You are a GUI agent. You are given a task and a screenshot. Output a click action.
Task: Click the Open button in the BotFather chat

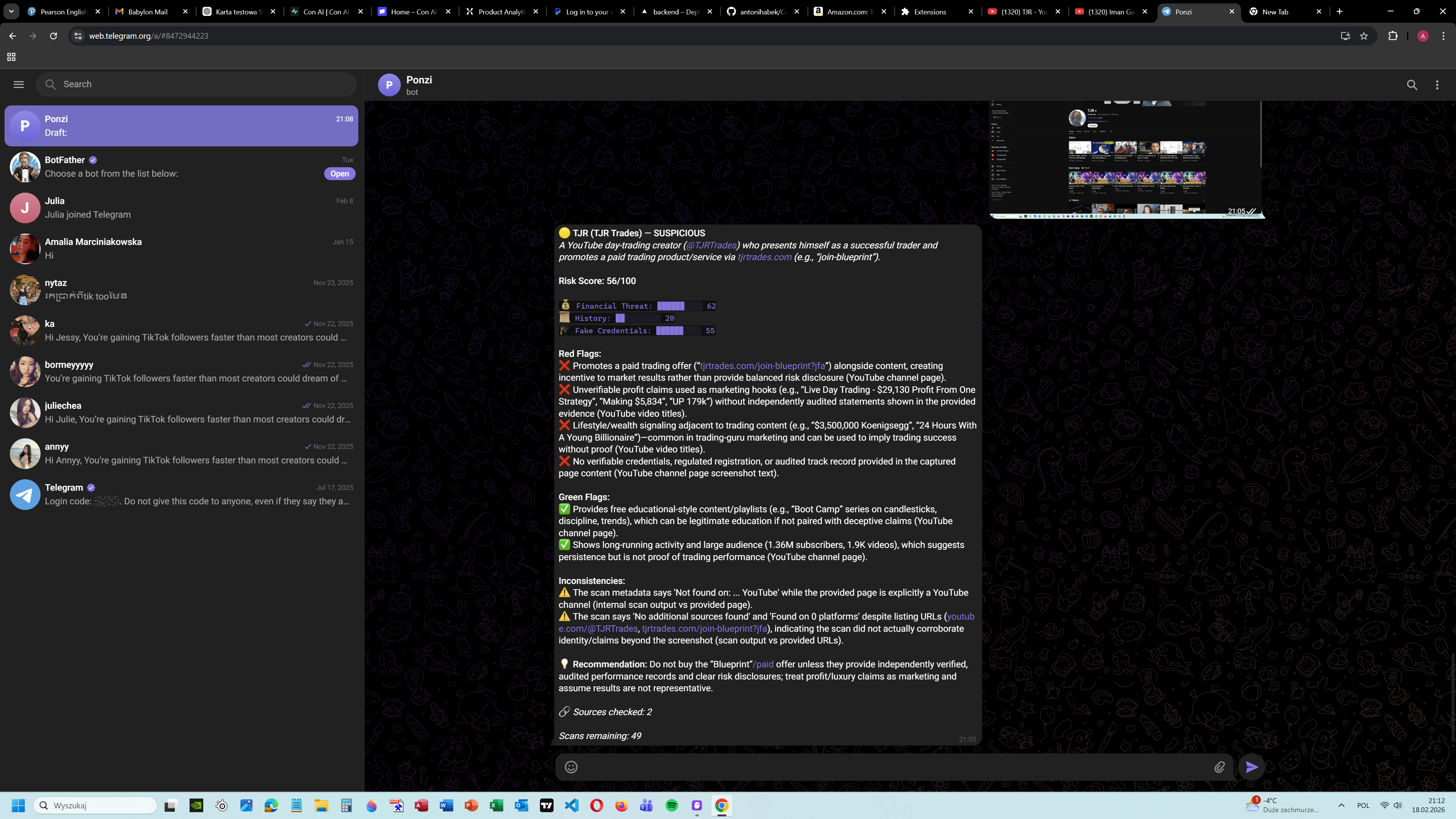coord(339,174)
